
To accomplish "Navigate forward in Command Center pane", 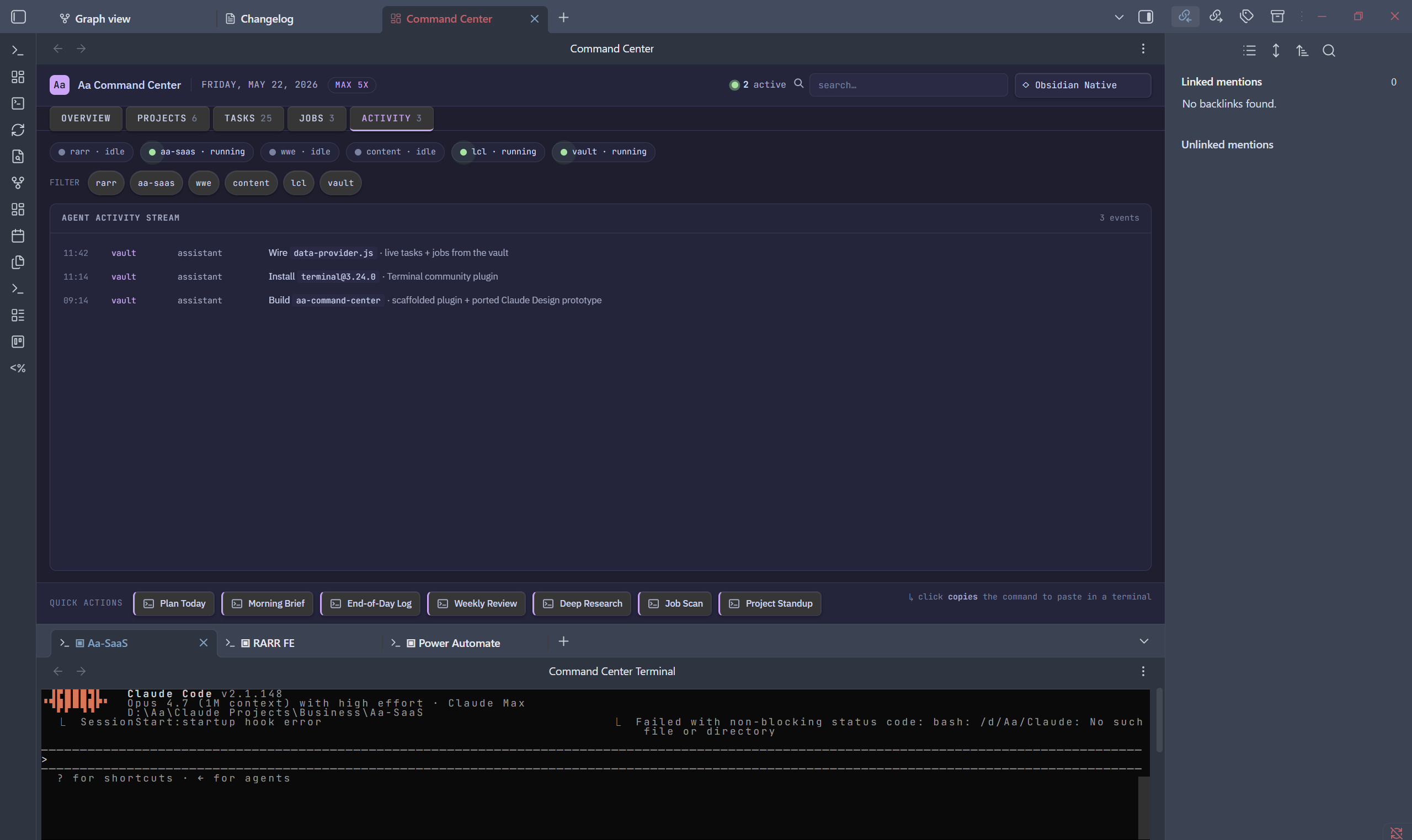I will point(81,49).
